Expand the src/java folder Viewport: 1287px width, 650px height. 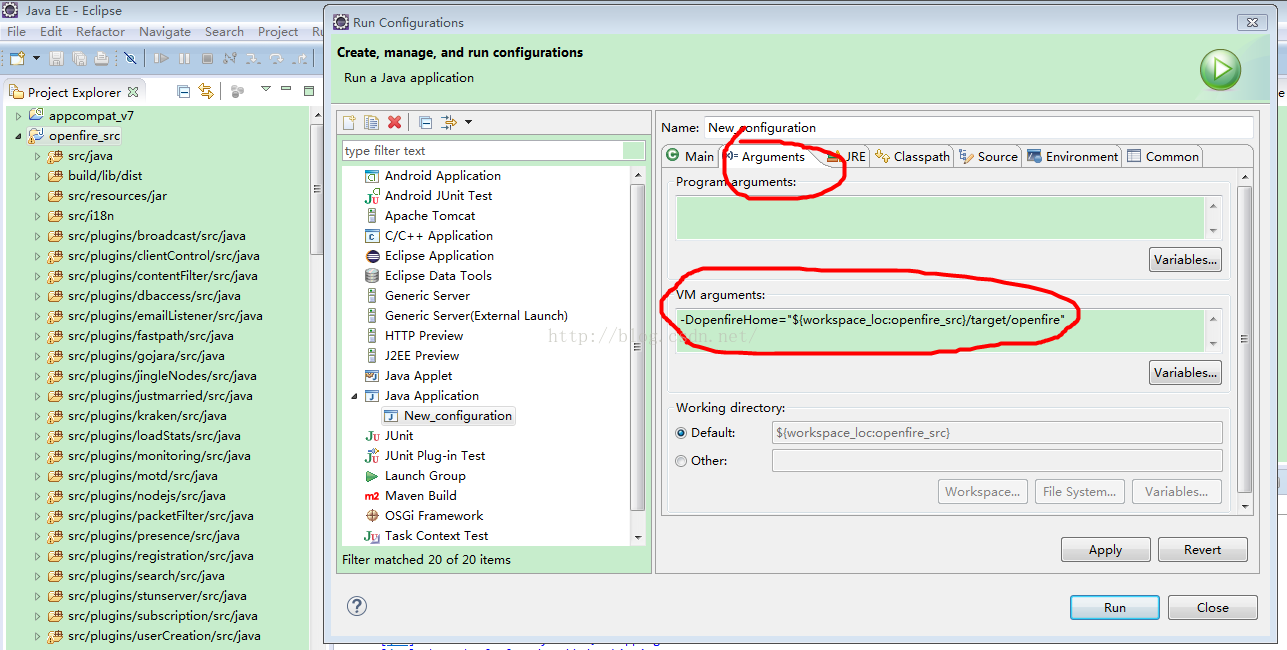[38, 156]
